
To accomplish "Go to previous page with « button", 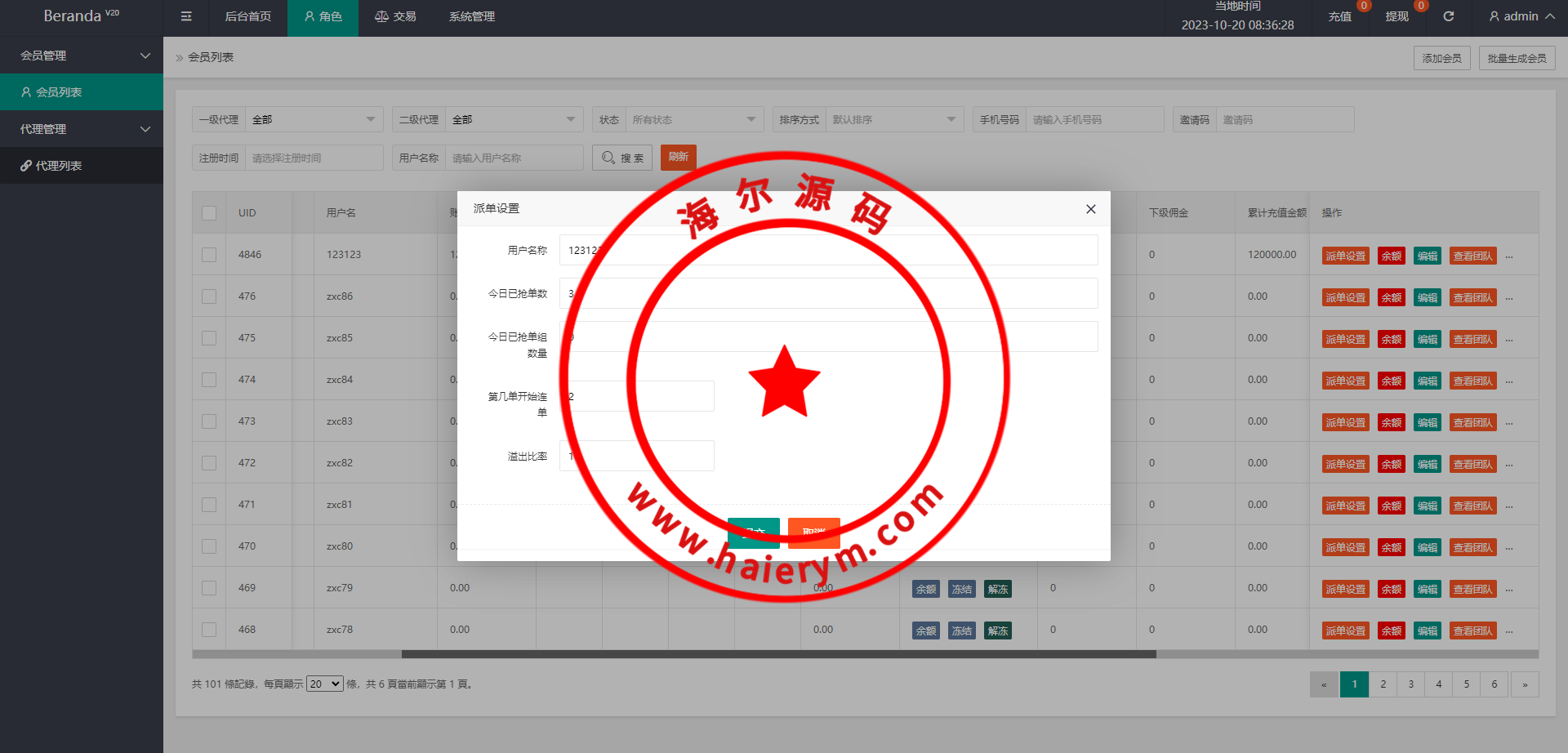I will pyautogui.click(x=1324, y=684).
